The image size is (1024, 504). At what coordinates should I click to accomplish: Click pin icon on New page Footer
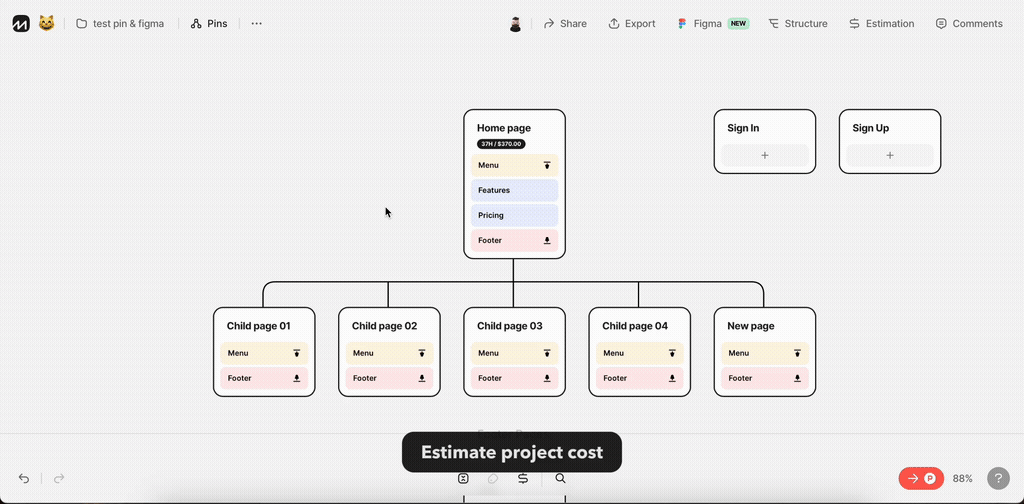tap(797, 378)
